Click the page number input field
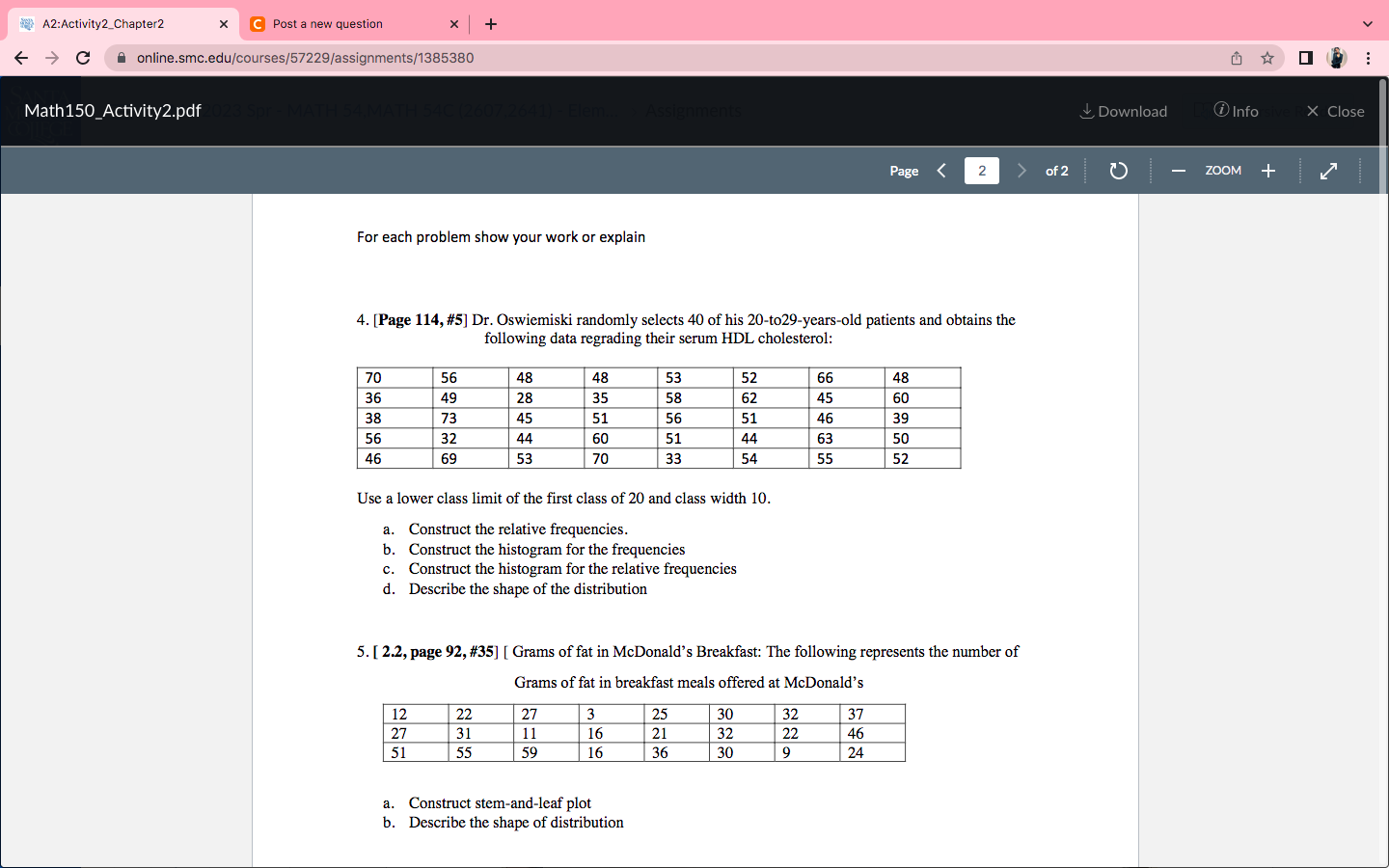 coord(981,170)
